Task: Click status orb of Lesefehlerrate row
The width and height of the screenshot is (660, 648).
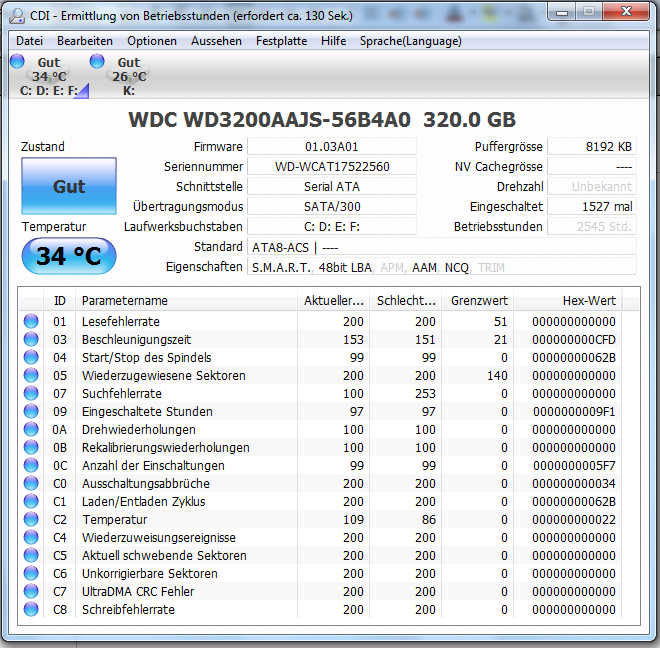Action: point(31,321)
